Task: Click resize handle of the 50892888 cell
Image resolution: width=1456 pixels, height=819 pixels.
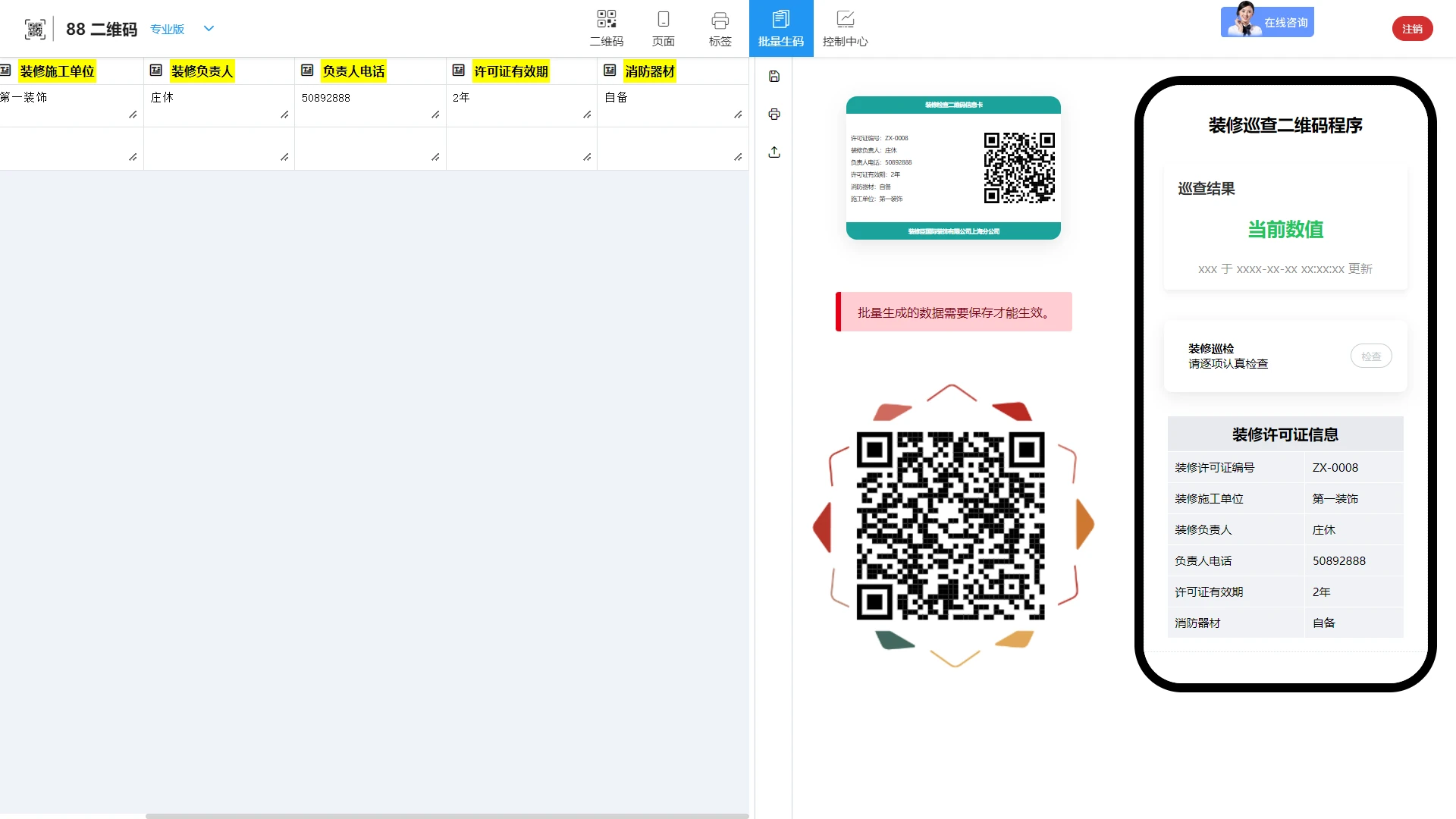Action: click(435, 115)
